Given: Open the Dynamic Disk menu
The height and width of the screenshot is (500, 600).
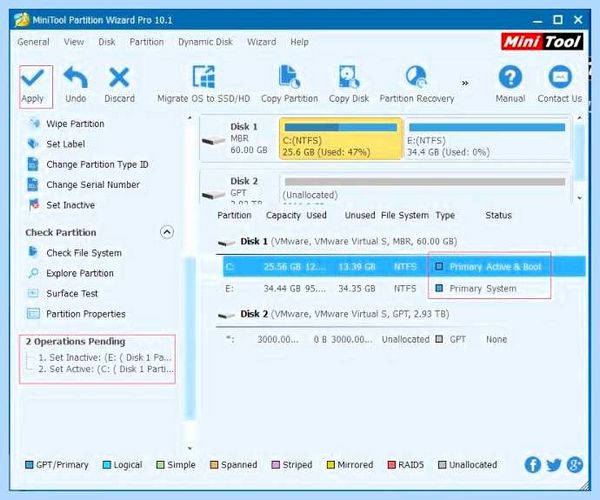Looking at the screenshot, I should tap(205, 42).
